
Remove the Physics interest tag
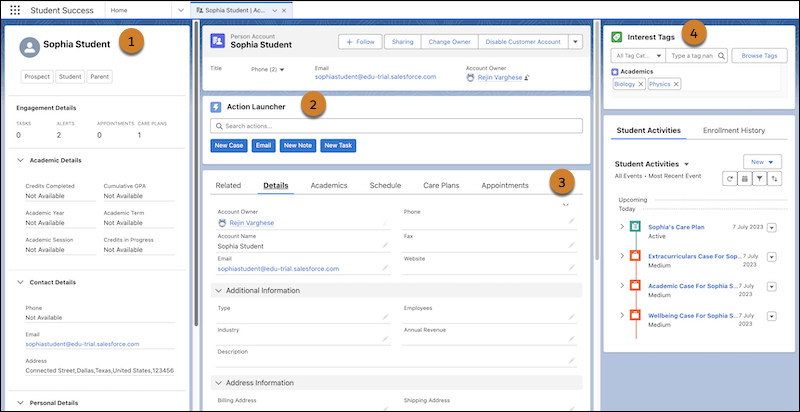(676, 84)
